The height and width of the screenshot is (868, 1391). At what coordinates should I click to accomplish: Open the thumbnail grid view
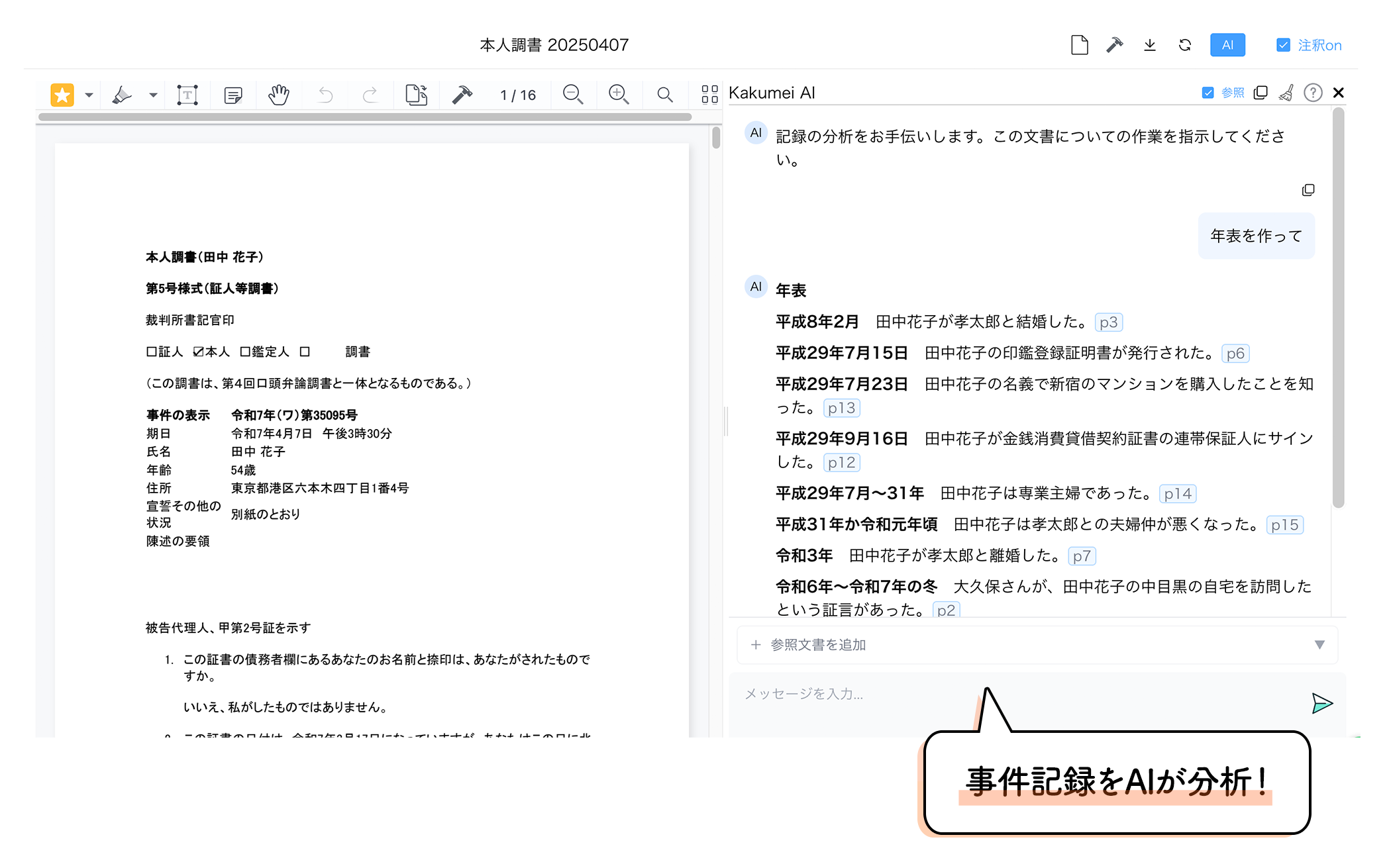tap(709, 95)
